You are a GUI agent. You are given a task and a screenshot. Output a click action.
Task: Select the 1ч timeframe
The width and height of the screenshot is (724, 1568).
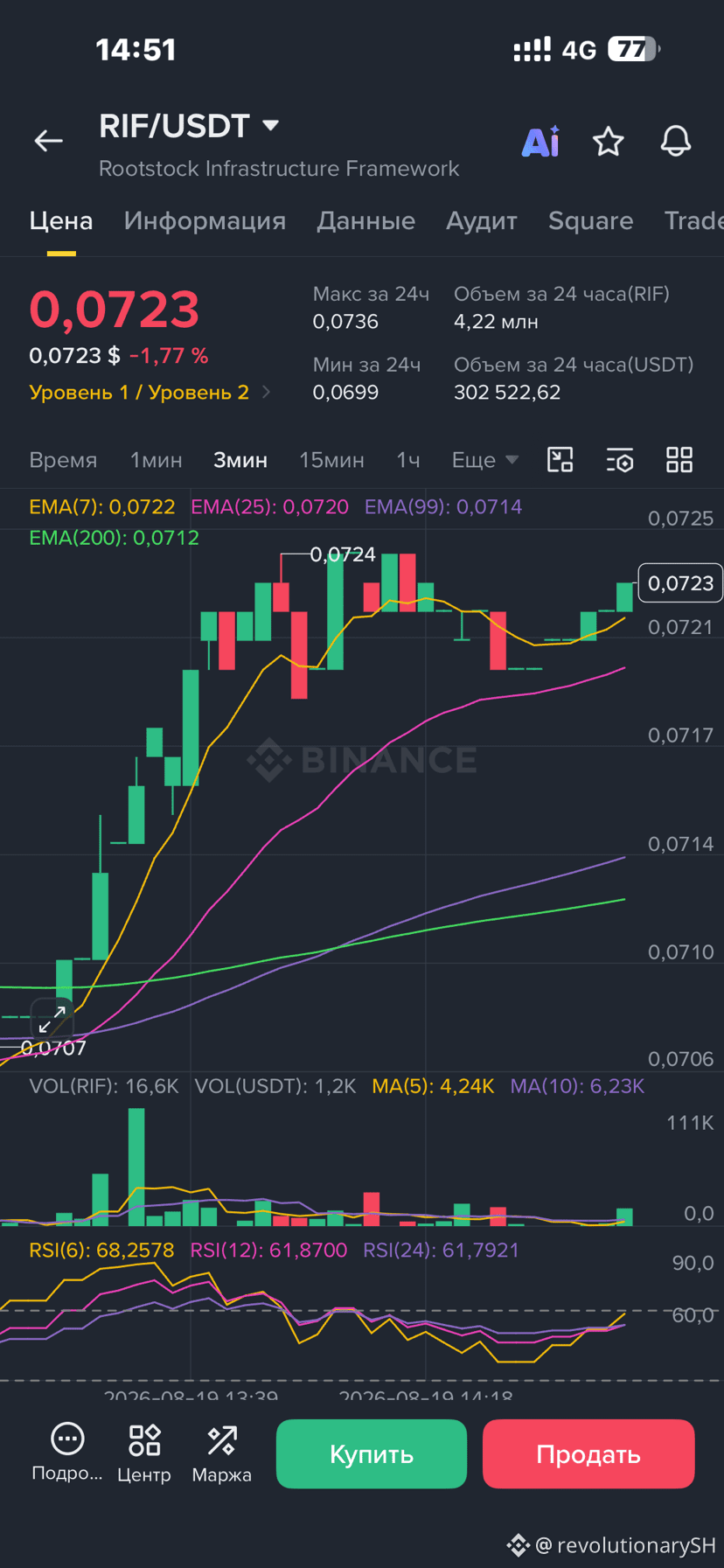(x=407, y=460)
